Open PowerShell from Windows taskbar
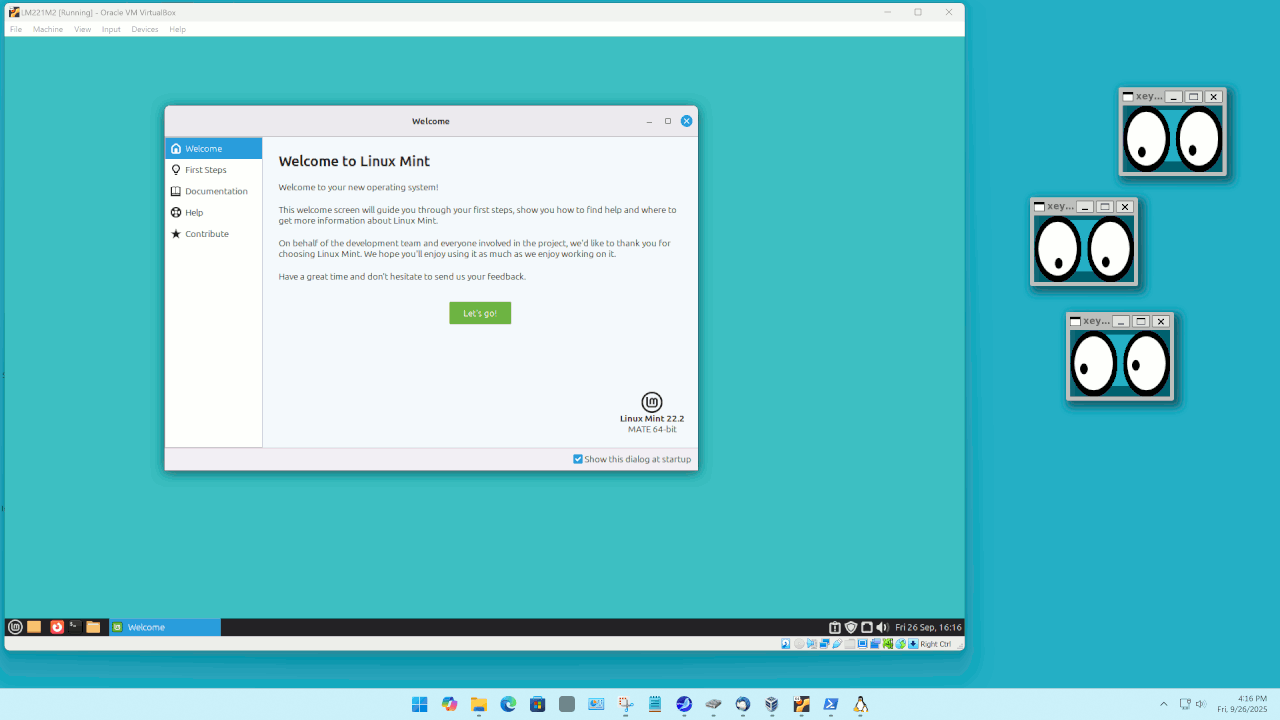1280x720 pixels. [830, 704]
